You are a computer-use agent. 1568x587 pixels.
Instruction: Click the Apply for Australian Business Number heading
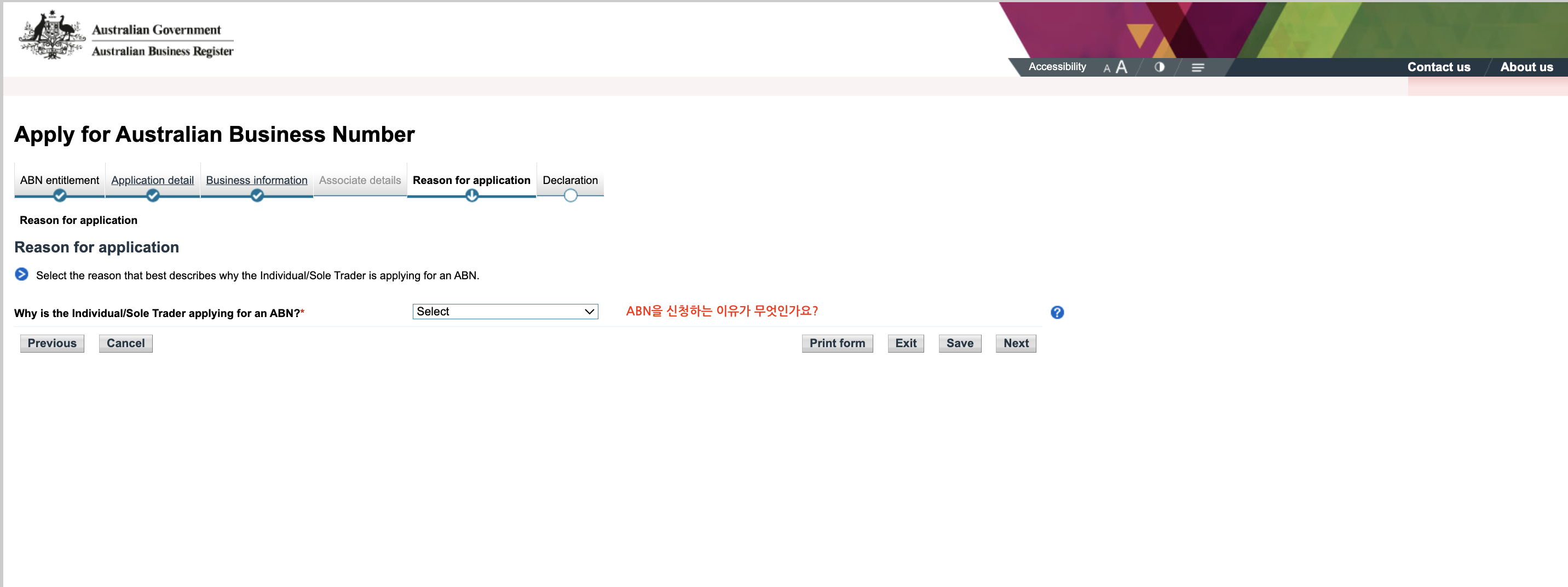point(214,134)
